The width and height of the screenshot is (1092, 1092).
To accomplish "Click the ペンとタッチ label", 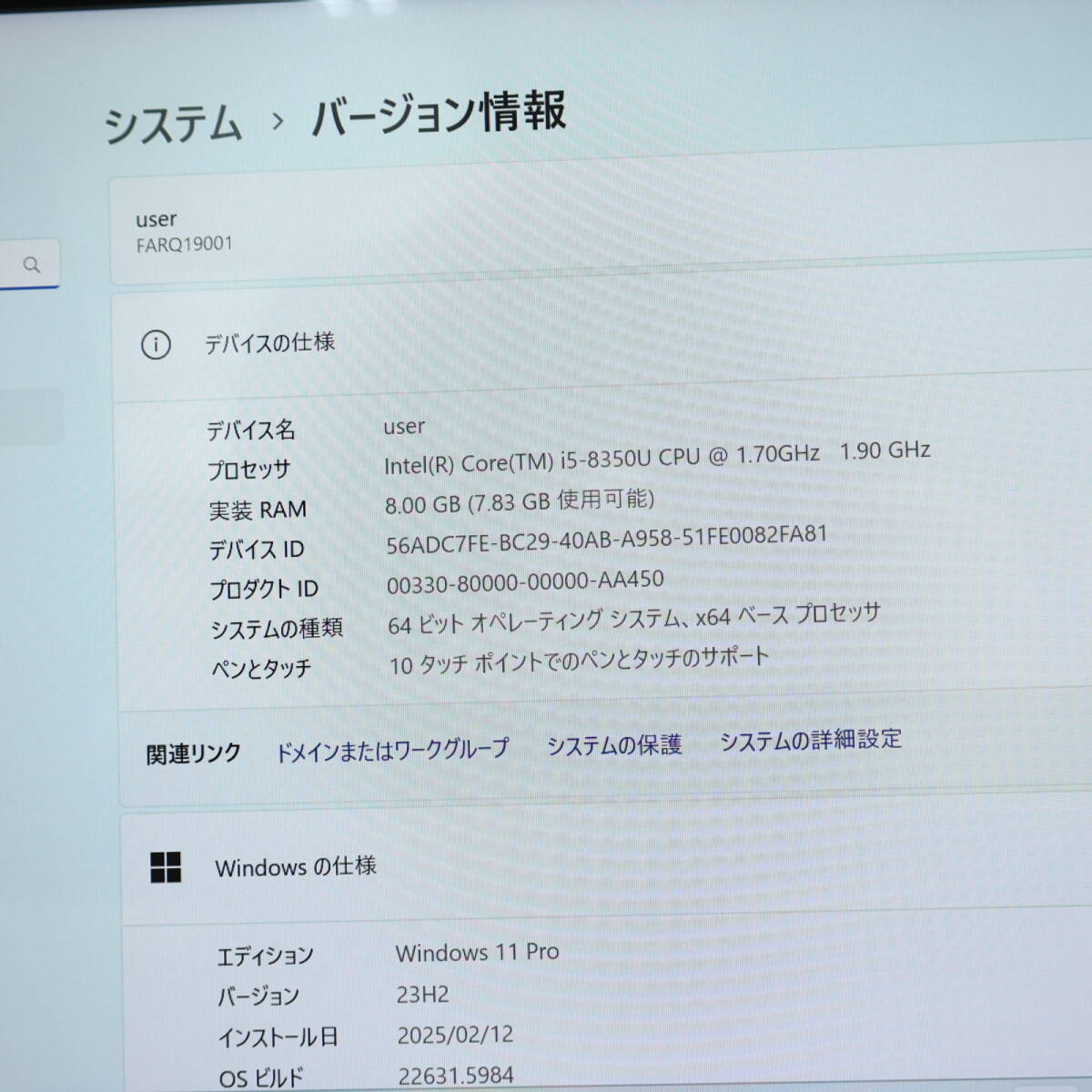I will tap(261, 669).
